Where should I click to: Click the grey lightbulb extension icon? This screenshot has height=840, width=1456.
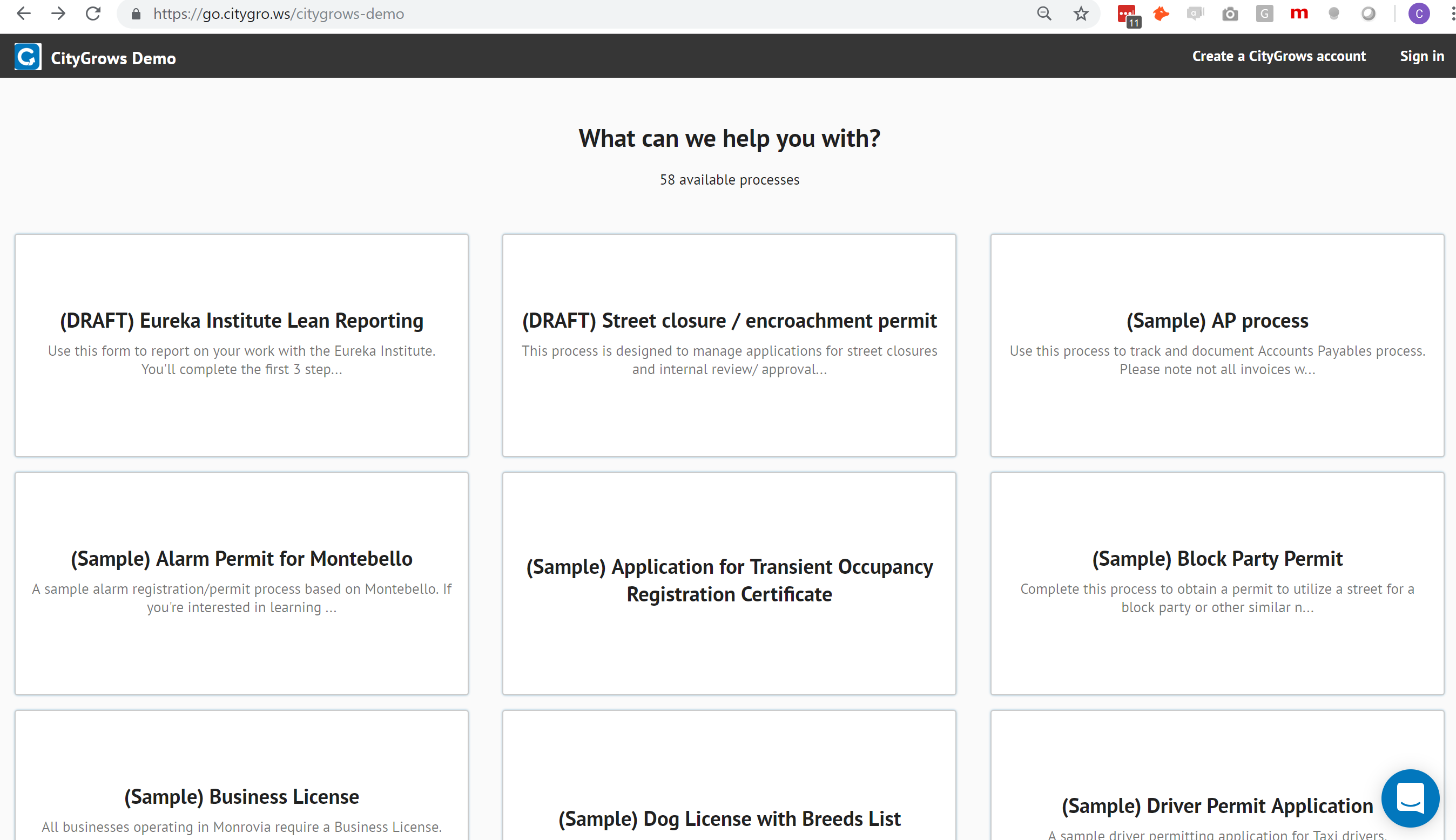1333,13
